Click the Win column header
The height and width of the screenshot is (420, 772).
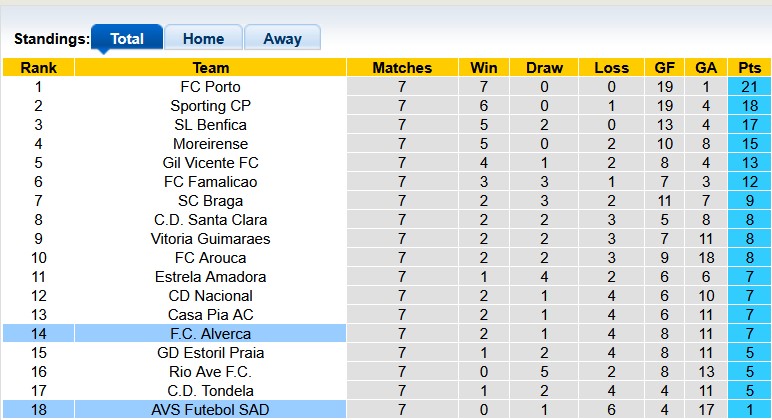click(484, 68)
